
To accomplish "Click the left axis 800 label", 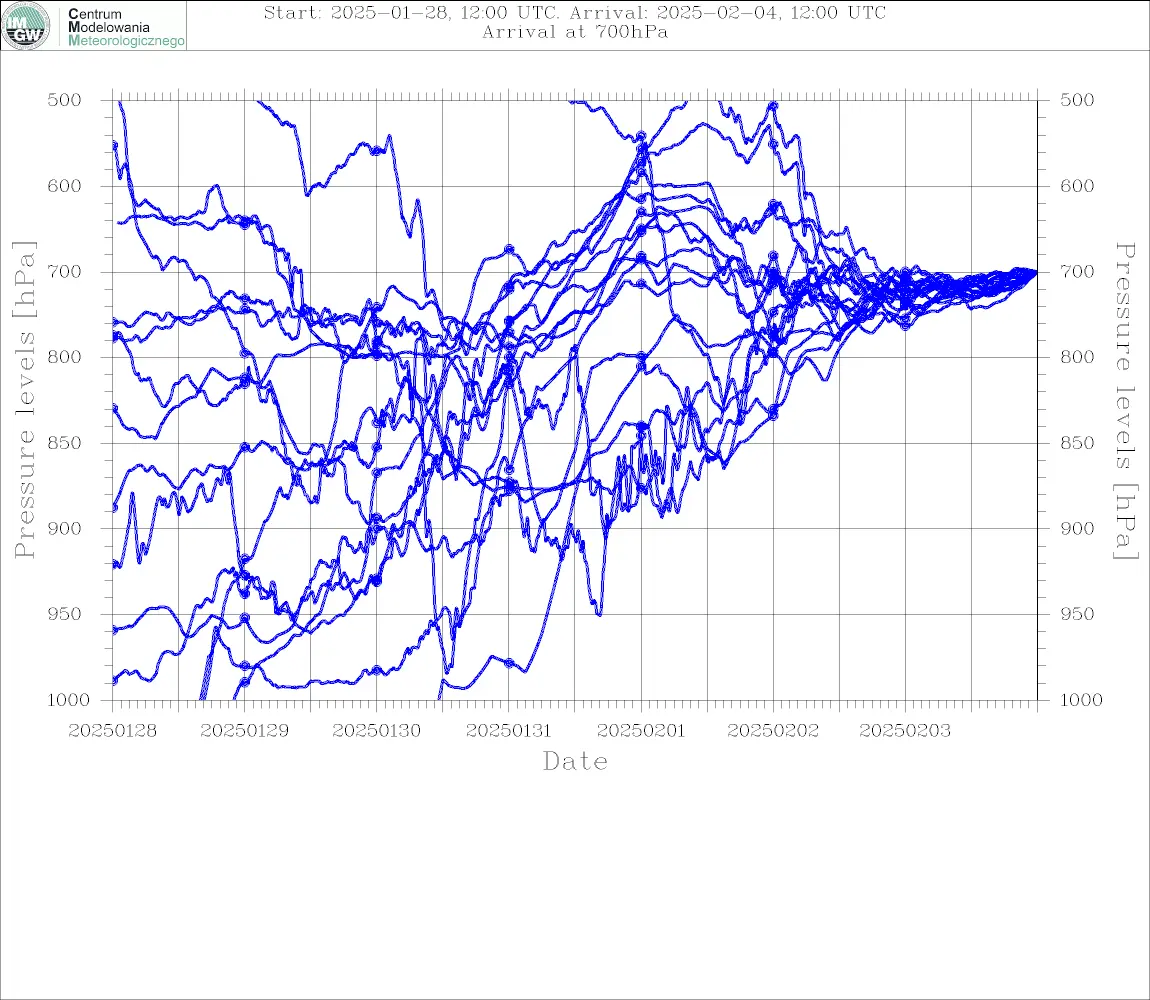I will point(65,357).
